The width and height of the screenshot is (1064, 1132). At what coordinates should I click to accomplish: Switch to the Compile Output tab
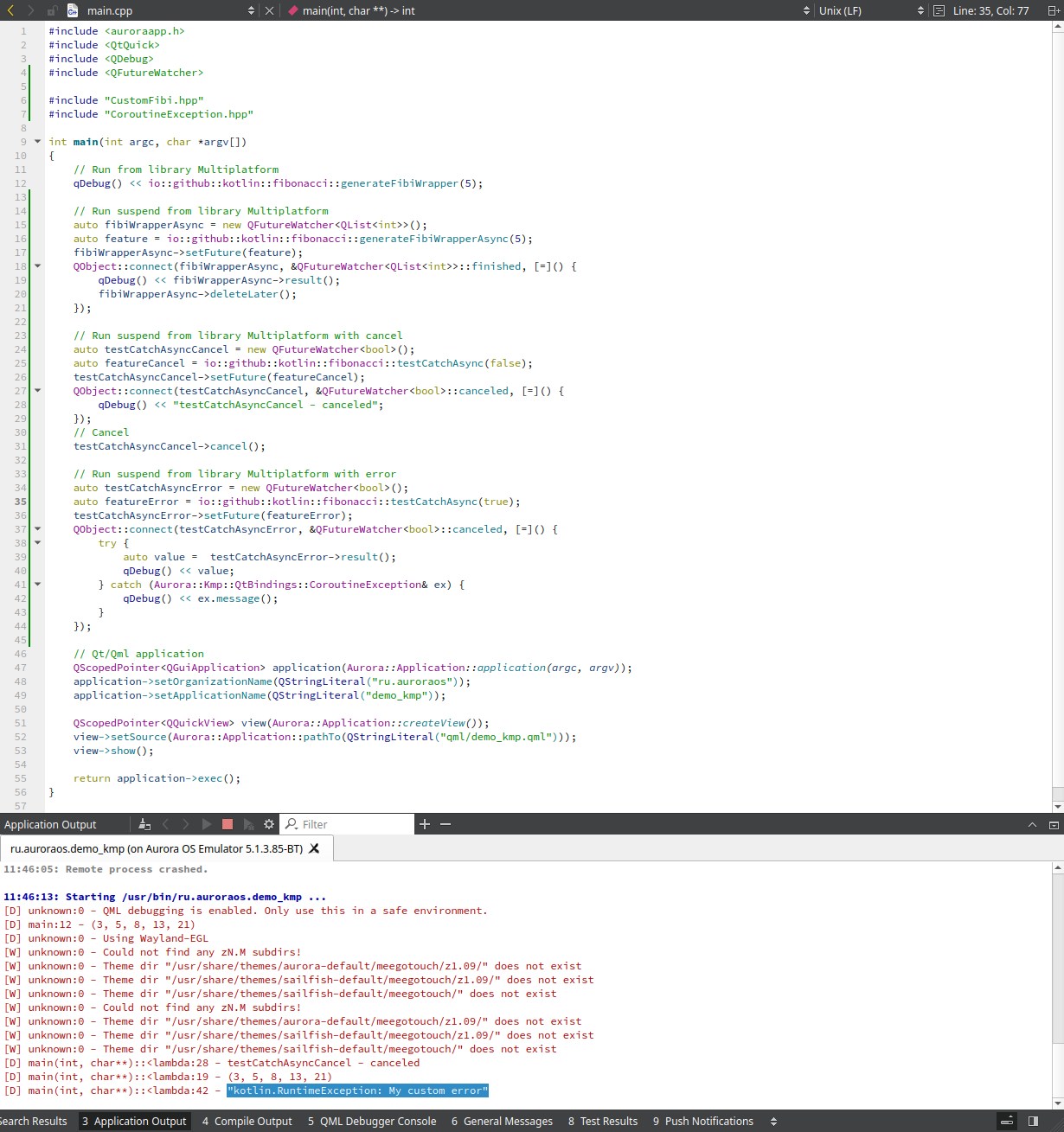pos(247,1121)
